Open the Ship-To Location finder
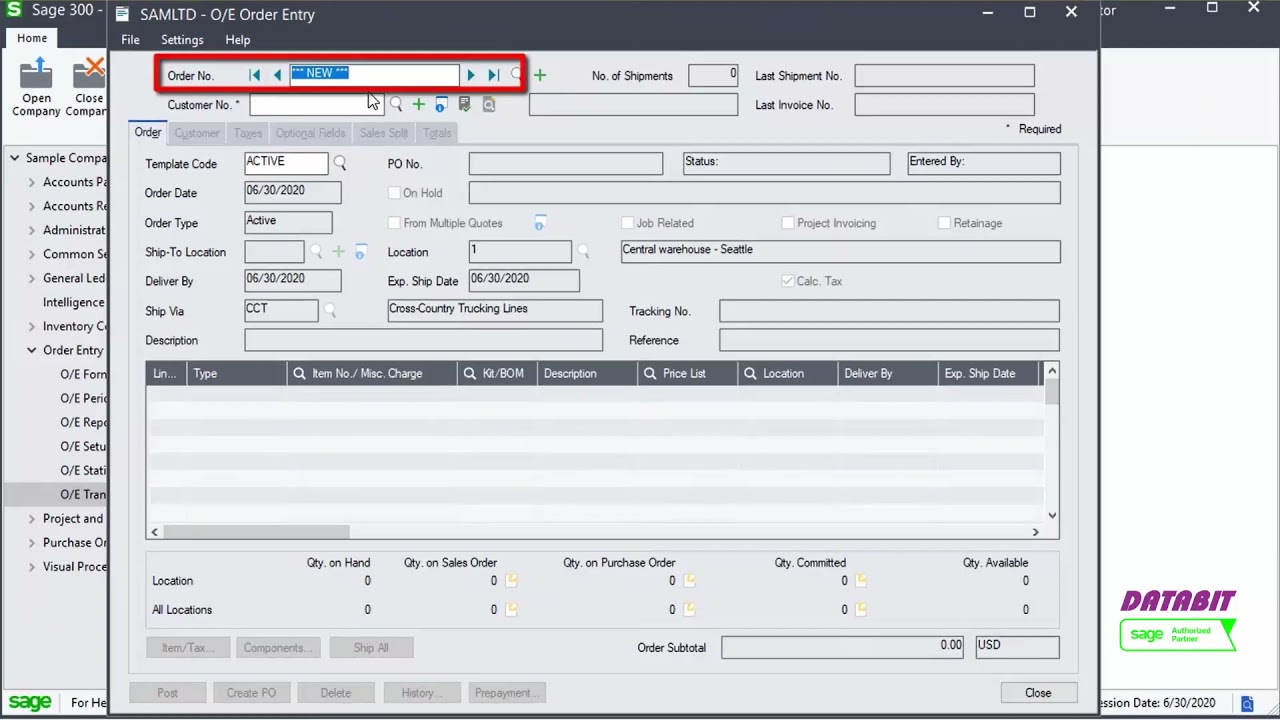This screenshot has width=1280, height=720. click(x=316, y=252)
